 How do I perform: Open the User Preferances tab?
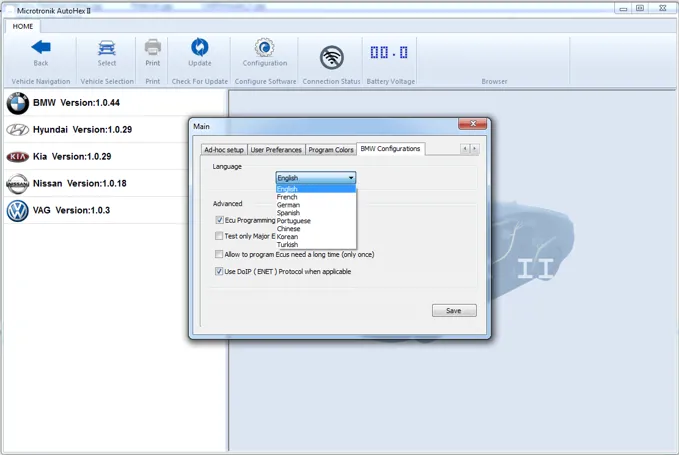(x=276, y=149)
